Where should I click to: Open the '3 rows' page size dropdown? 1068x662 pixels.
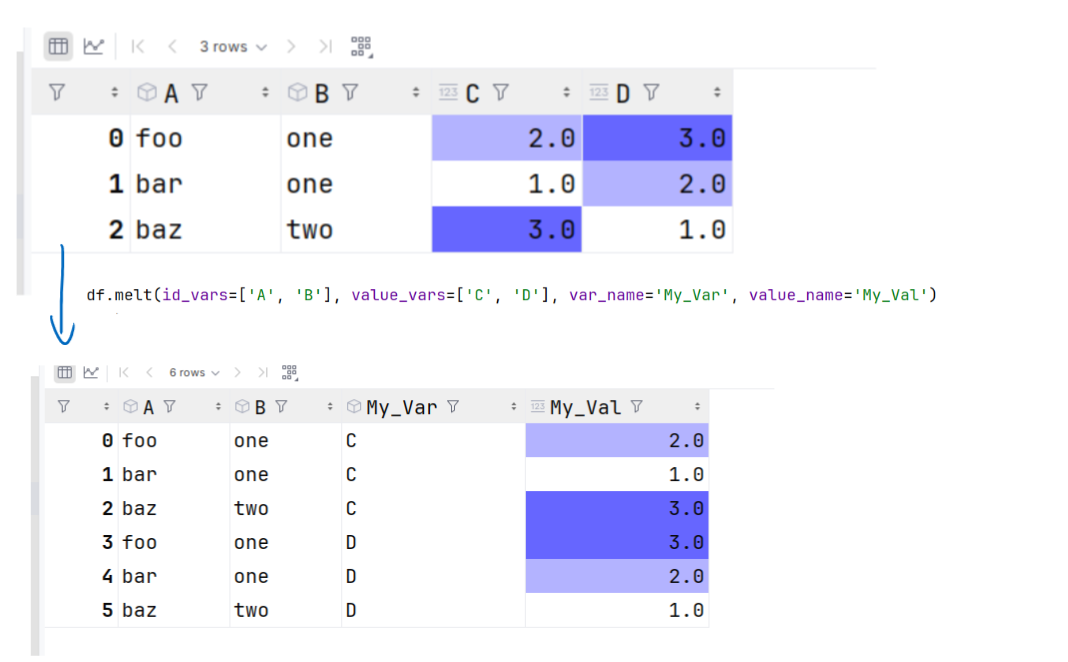(x=233, y=47)
